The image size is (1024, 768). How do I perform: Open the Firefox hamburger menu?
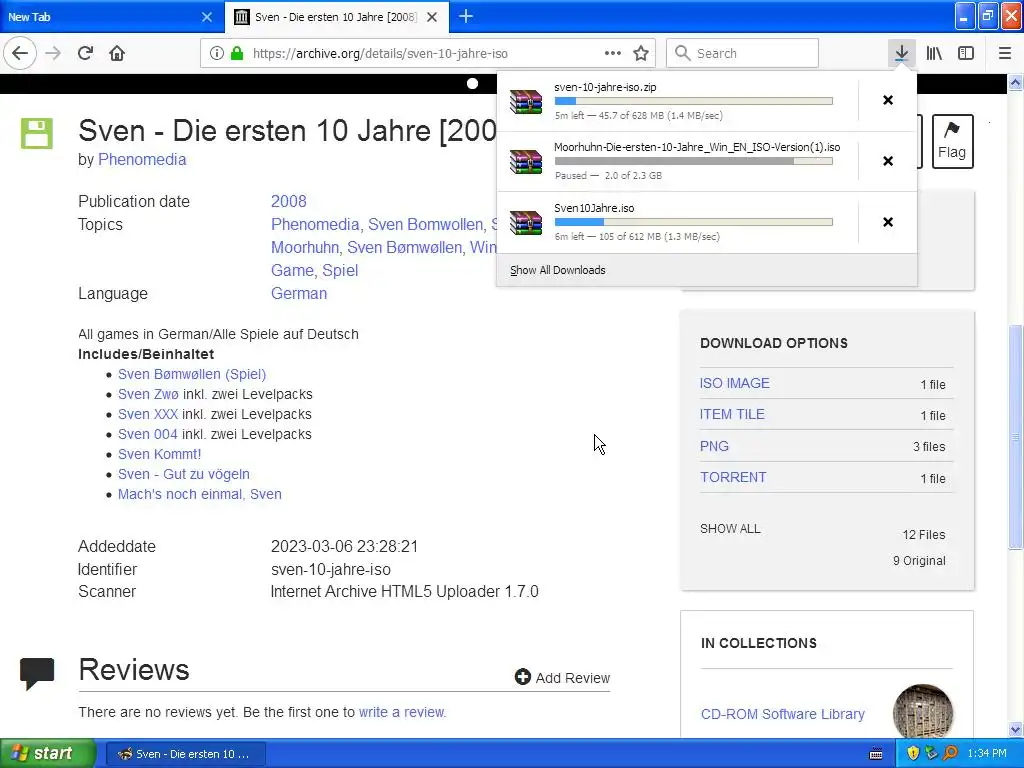tap(1005, 53)
